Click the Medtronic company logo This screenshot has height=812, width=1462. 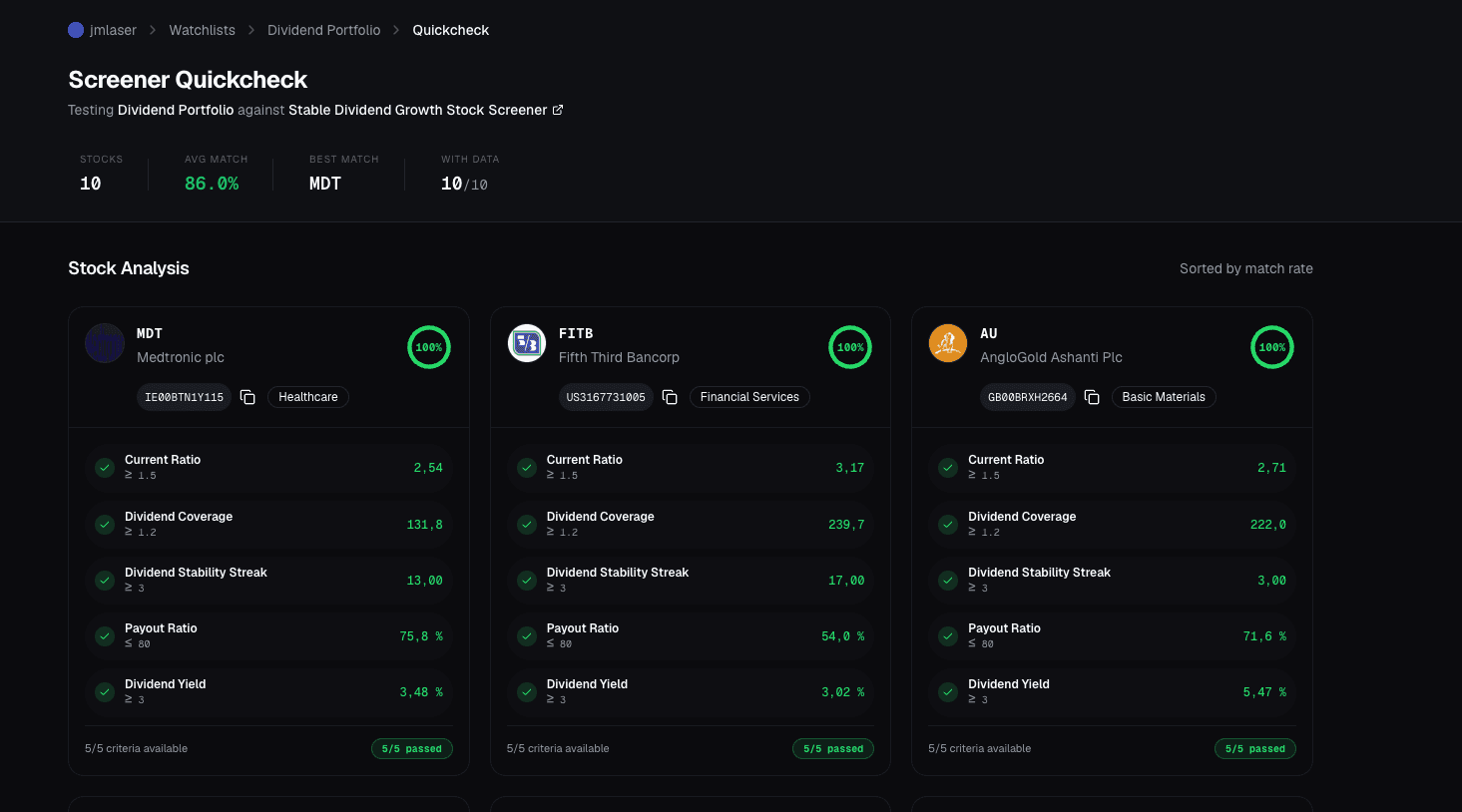tap(105, 343)
